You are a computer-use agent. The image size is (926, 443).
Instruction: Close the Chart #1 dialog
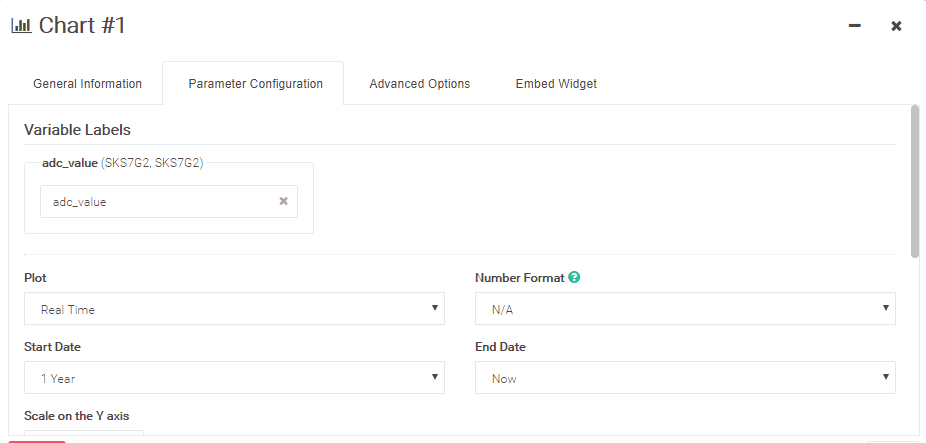pyautogui.click(x=896, y=26)
